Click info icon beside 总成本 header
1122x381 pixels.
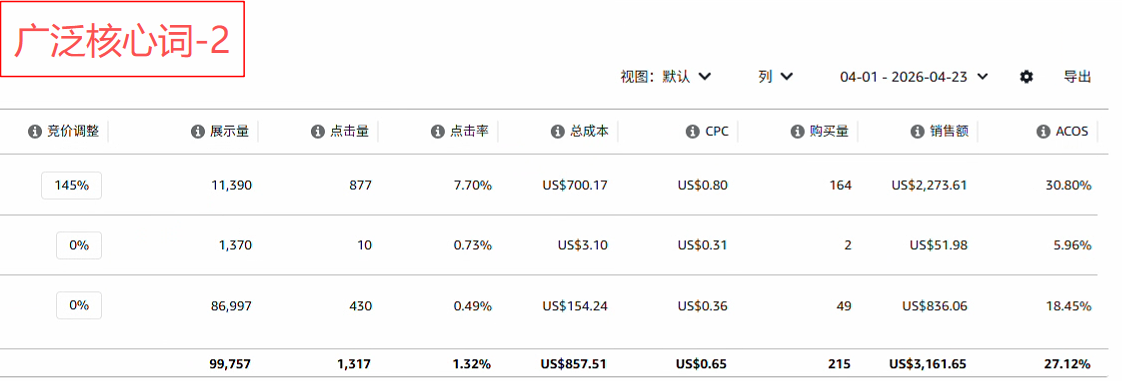point(557,132)
